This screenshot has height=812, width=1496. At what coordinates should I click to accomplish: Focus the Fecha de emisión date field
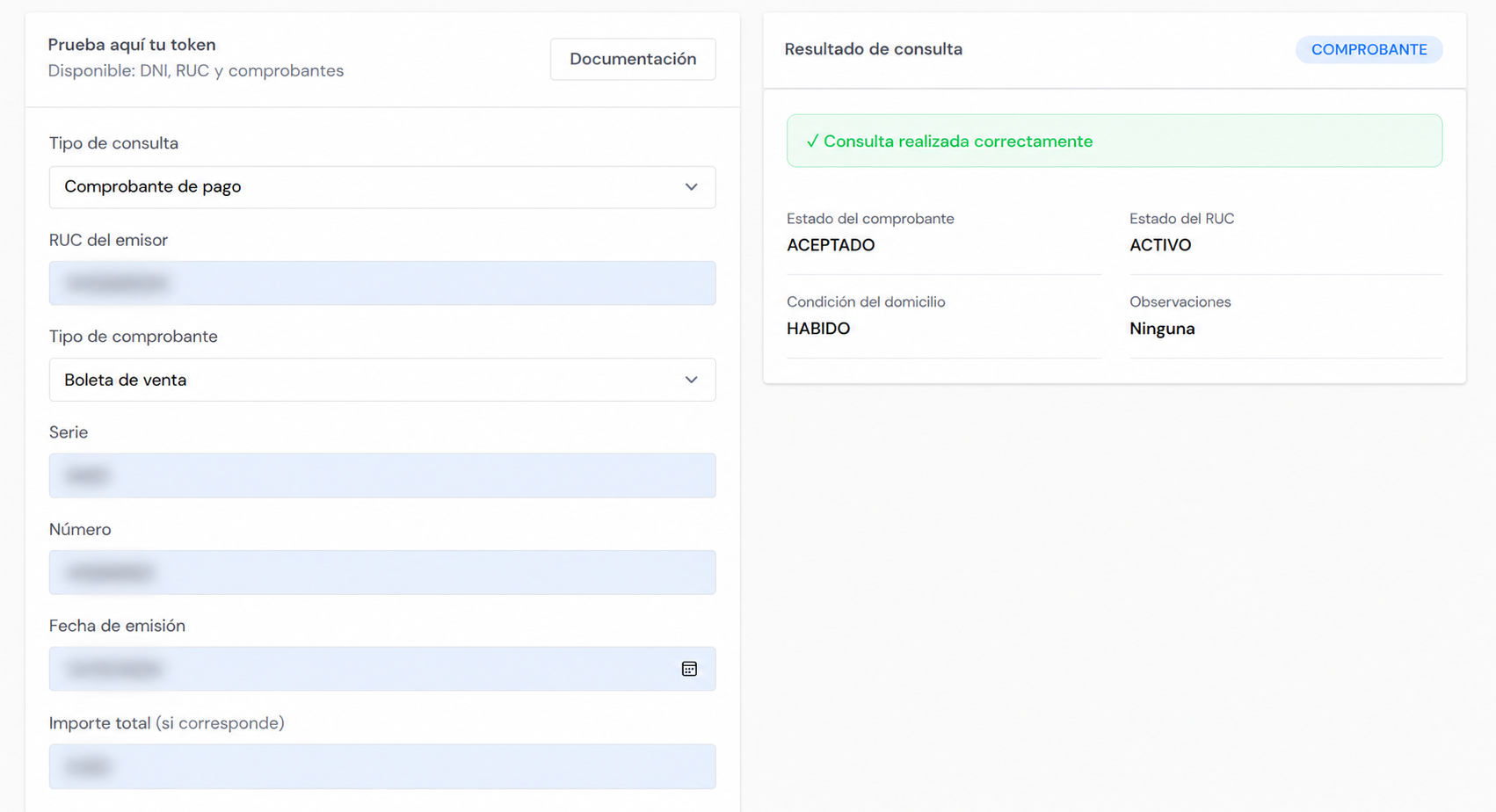tap(382, 669)
